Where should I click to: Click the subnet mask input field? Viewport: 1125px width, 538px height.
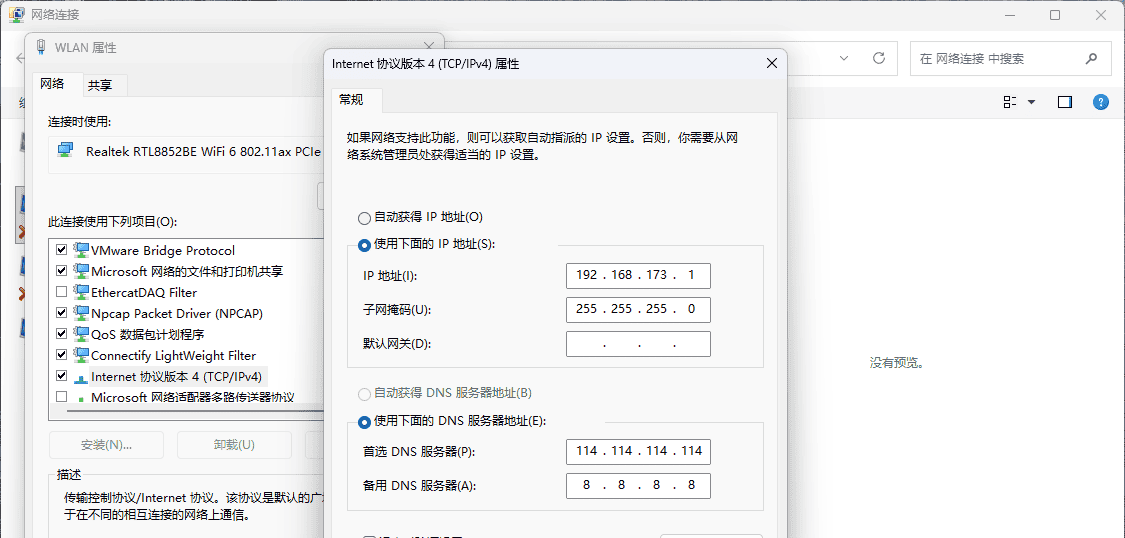(x=638, y=310)
